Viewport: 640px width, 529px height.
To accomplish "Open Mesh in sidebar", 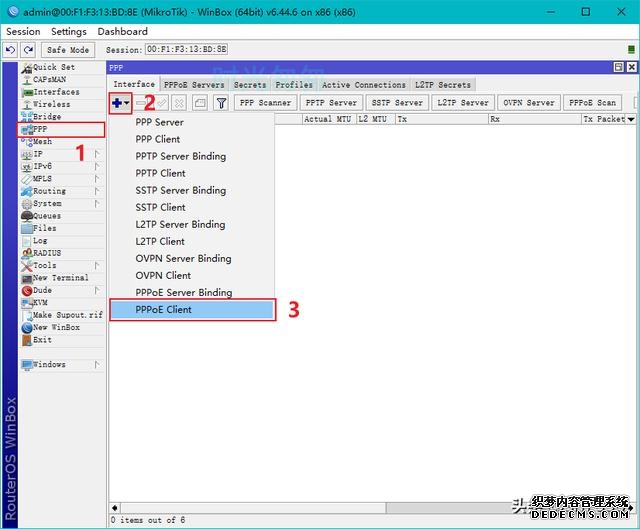I will click(x=62, y=142).
